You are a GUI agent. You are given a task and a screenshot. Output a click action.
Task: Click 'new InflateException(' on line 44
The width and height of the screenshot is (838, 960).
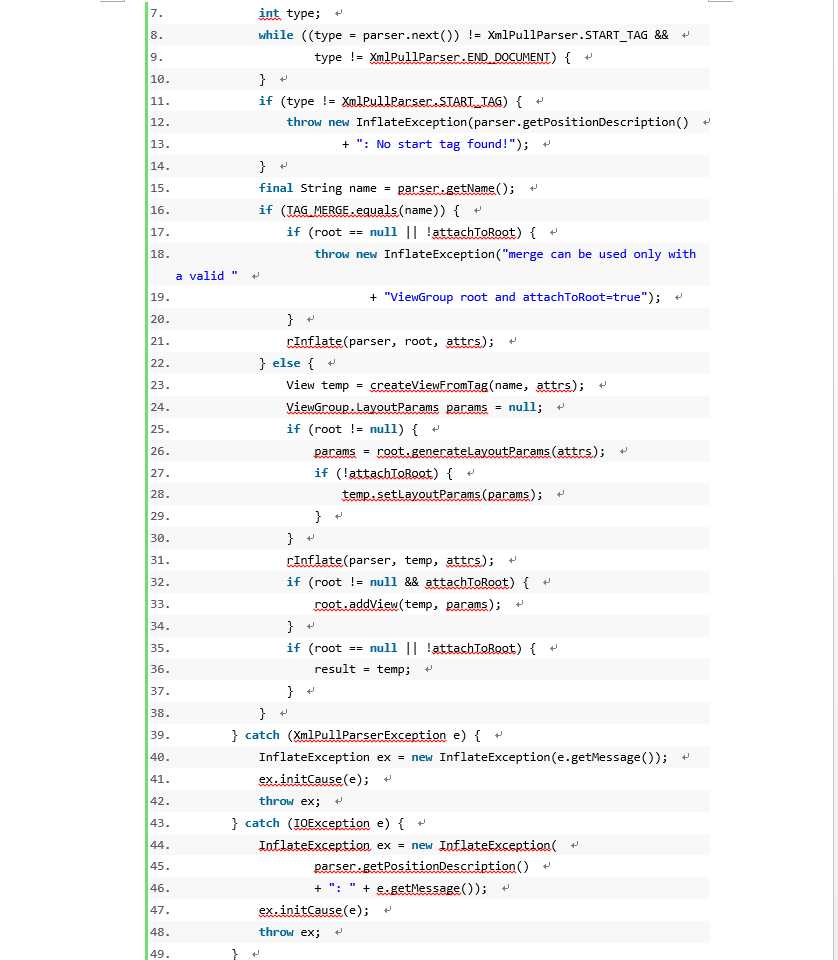pos(484,846)
